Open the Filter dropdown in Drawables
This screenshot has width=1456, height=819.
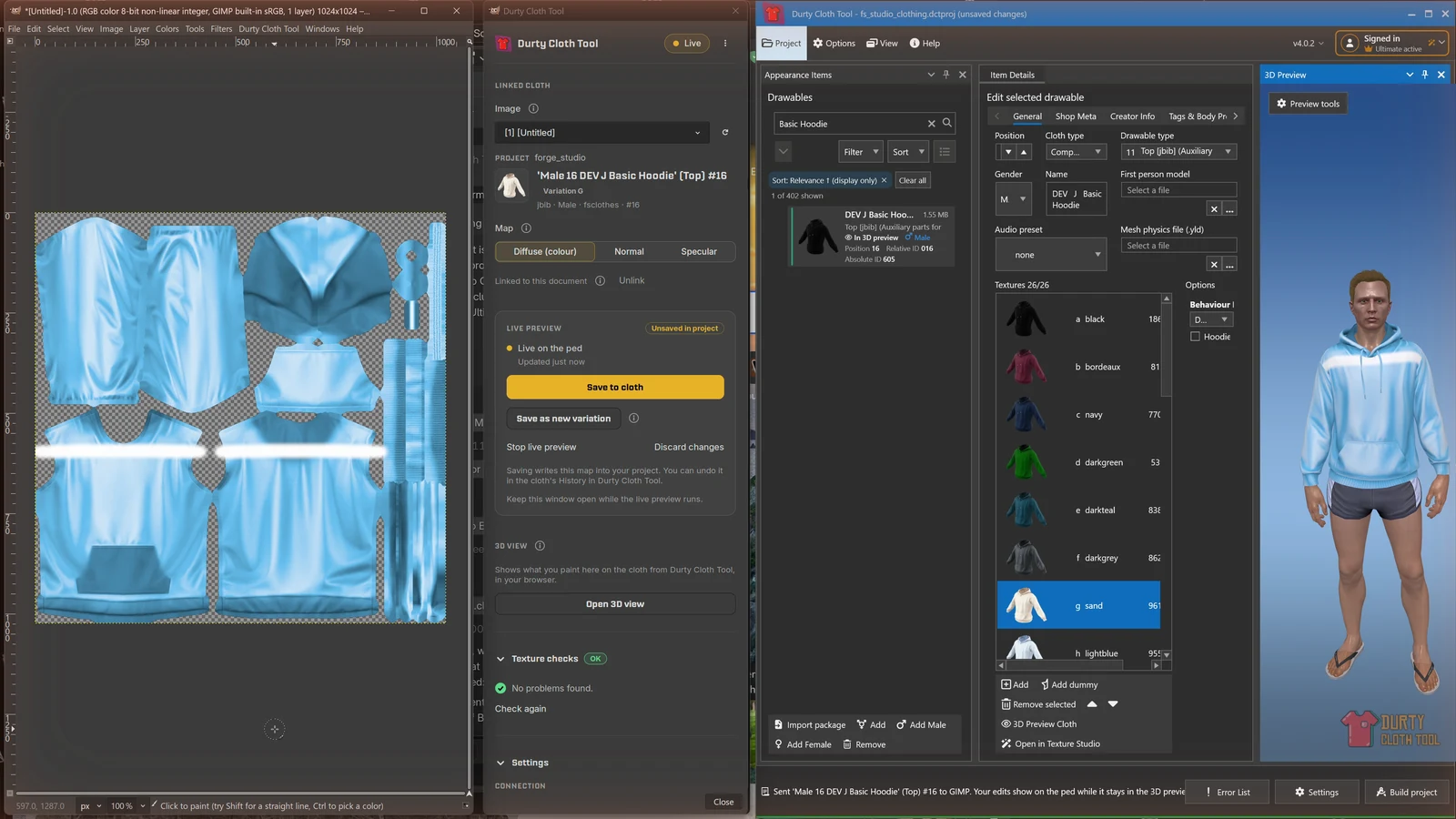pyautogui.click(x=860, y=152)
